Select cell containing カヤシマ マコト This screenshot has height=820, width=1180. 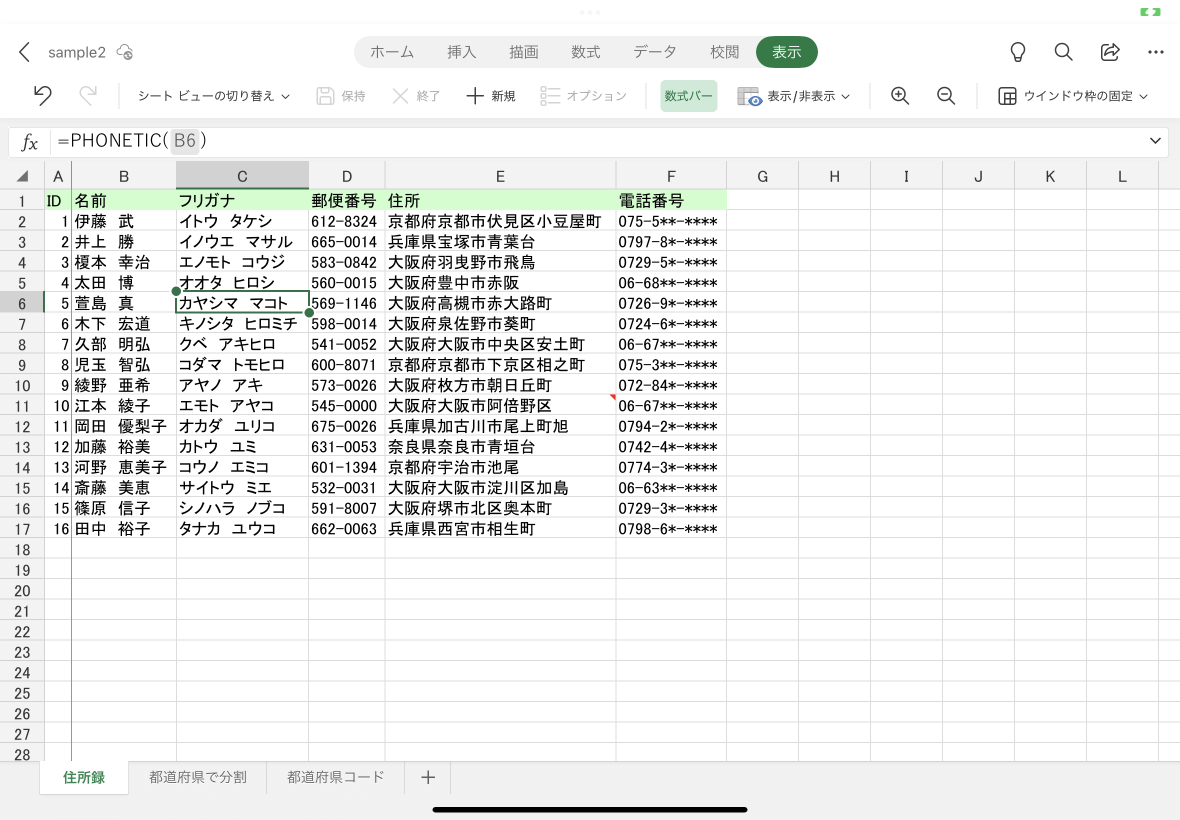242,303
